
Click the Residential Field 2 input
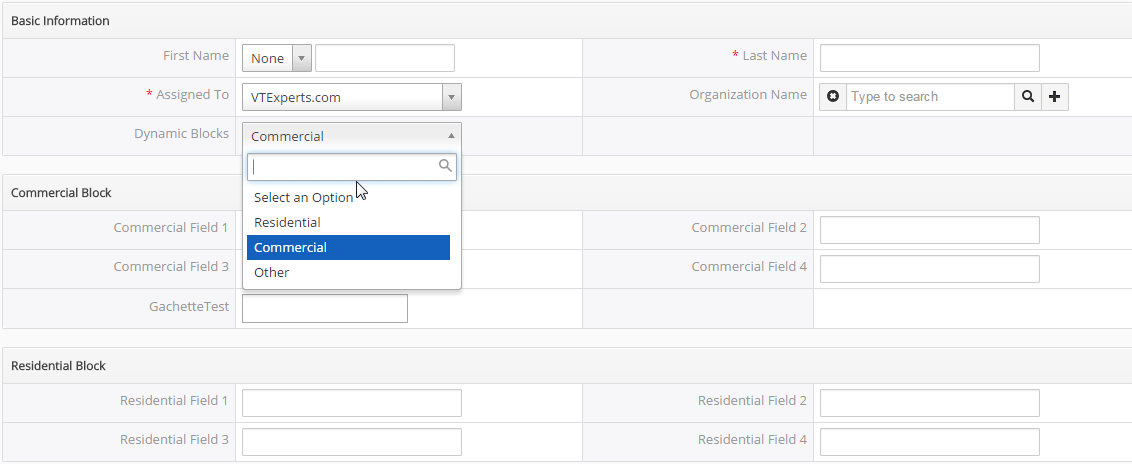930,403
